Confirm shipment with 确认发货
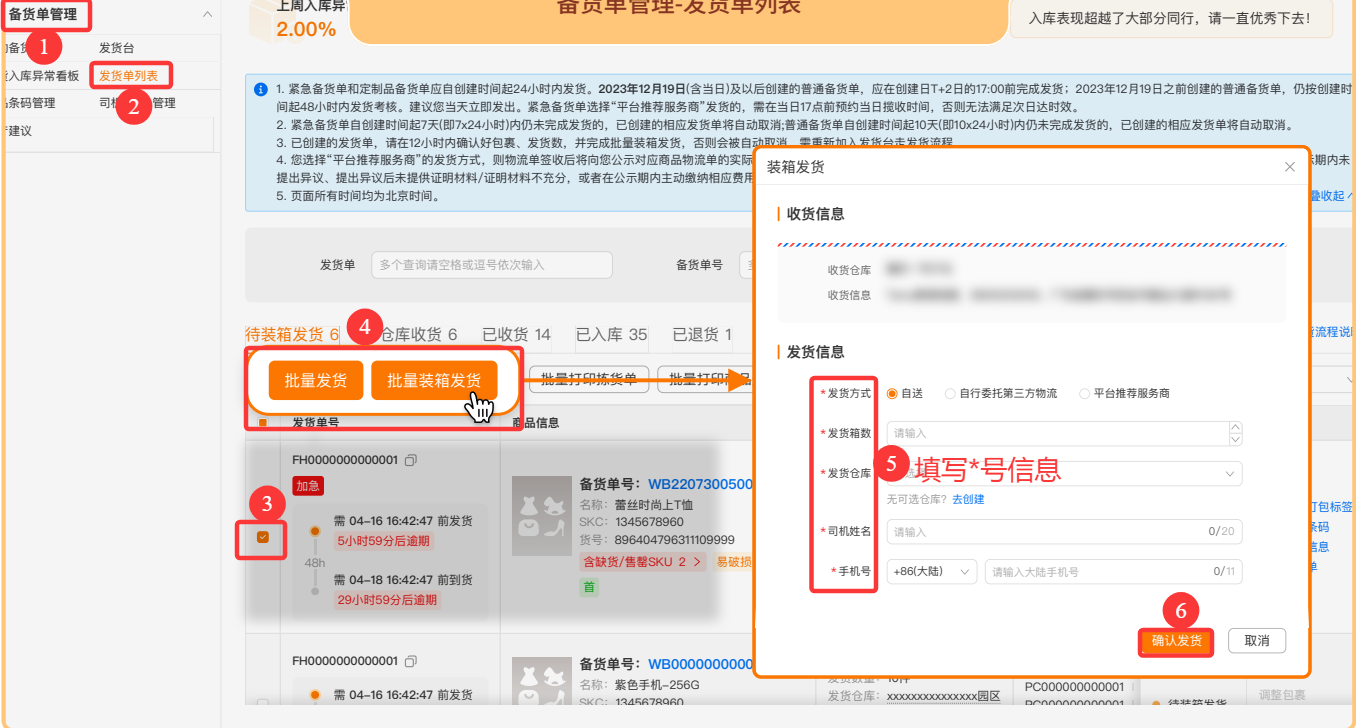 click(x=1176, y=641)
